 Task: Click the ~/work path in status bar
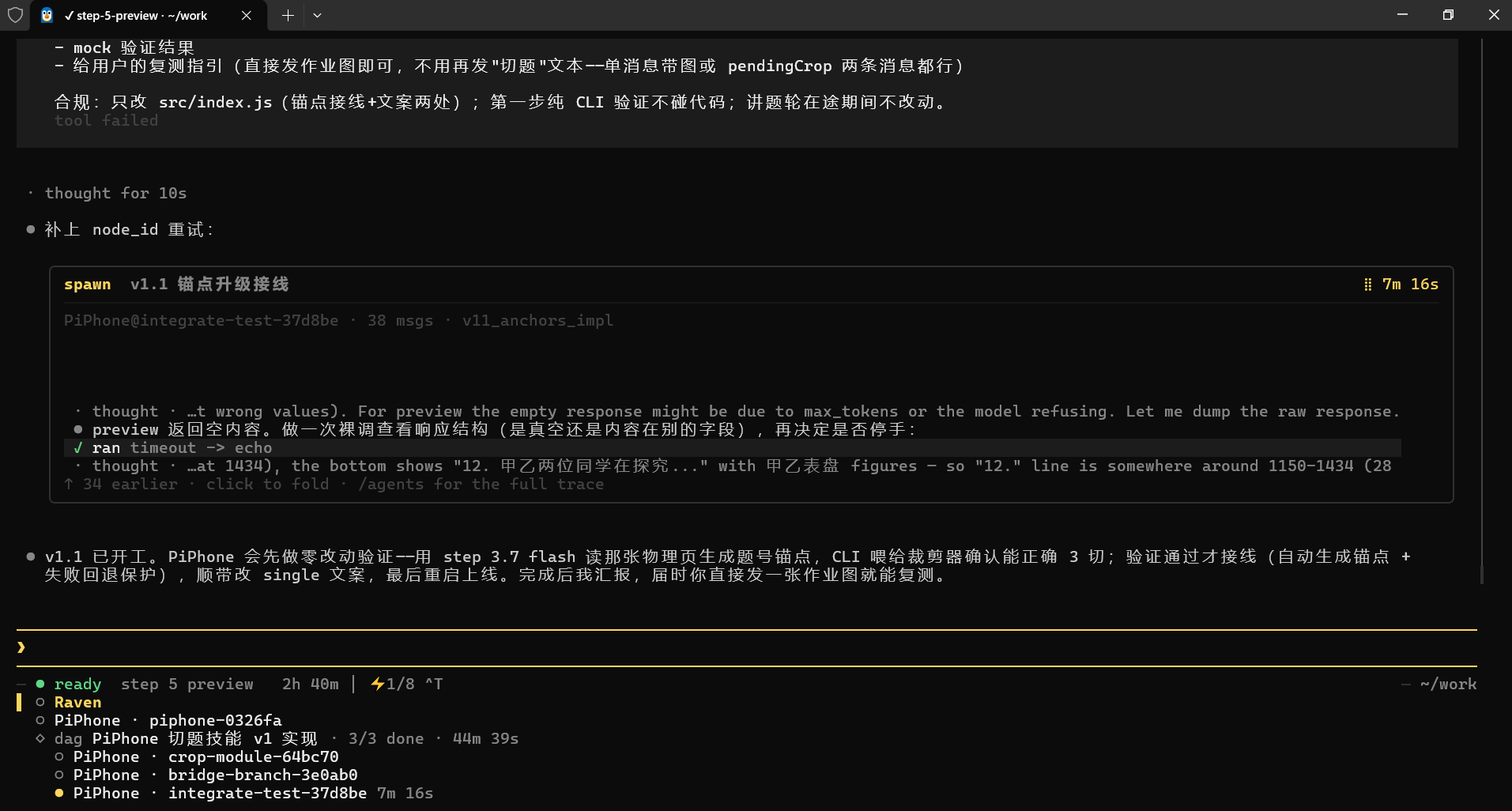1448,684
